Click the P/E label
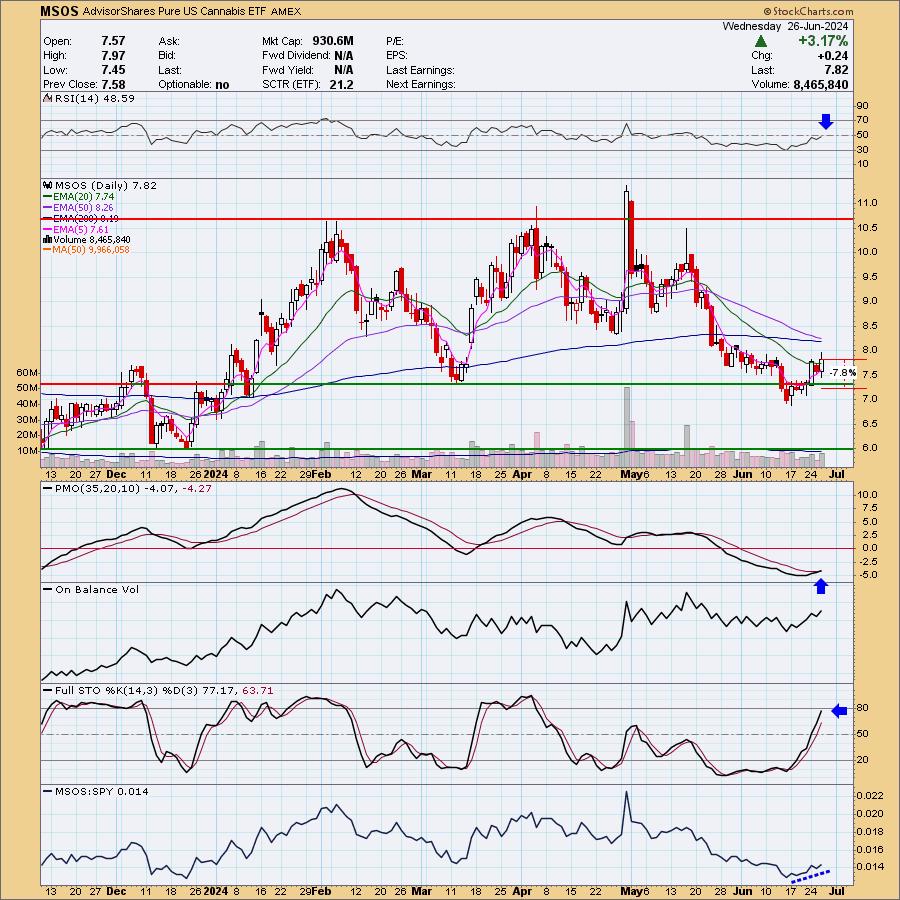 point(395,41)
